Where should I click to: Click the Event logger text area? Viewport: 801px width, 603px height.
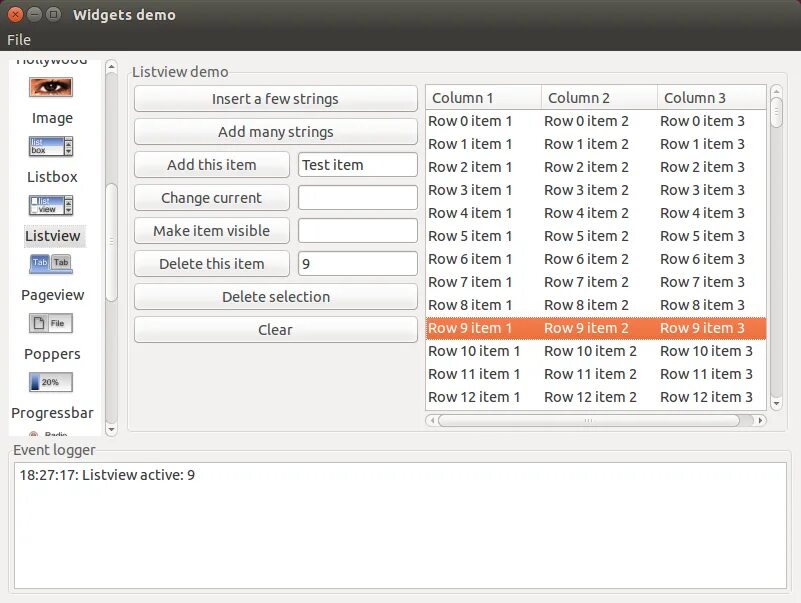click(400, 526)
